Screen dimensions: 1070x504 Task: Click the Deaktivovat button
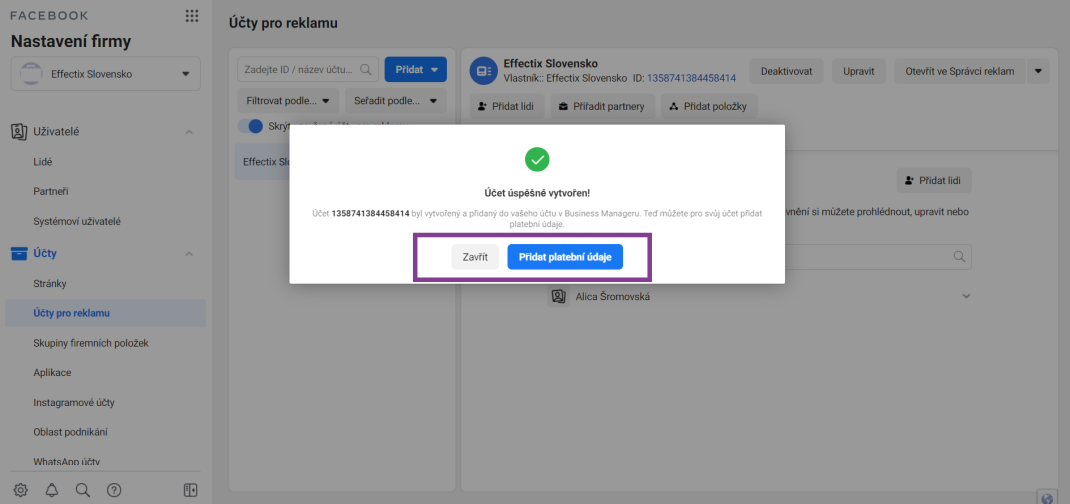(x=786, y=71)
